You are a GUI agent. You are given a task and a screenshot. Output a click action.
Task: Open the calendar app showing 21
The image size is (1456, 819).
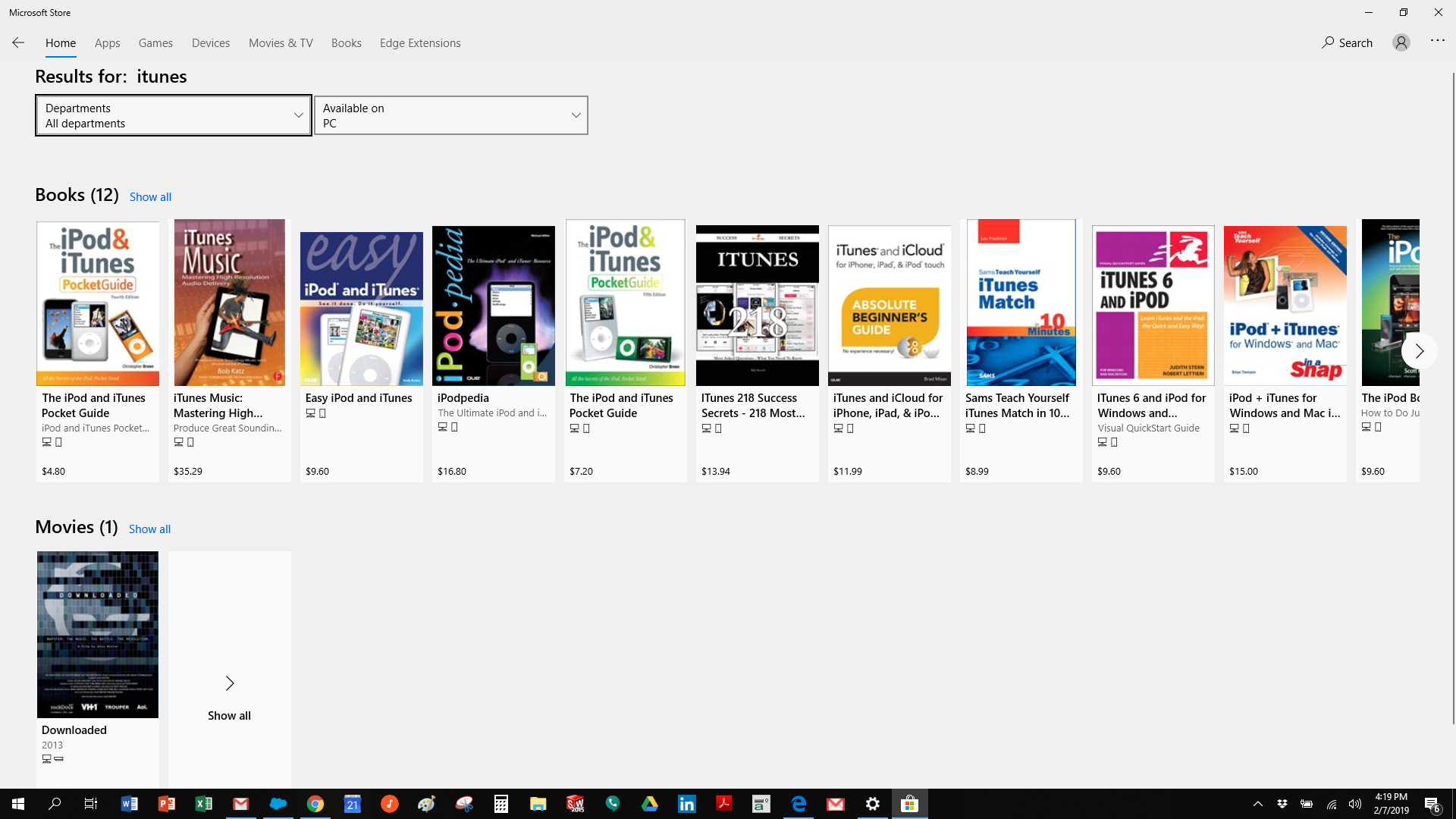pos(353,804)
